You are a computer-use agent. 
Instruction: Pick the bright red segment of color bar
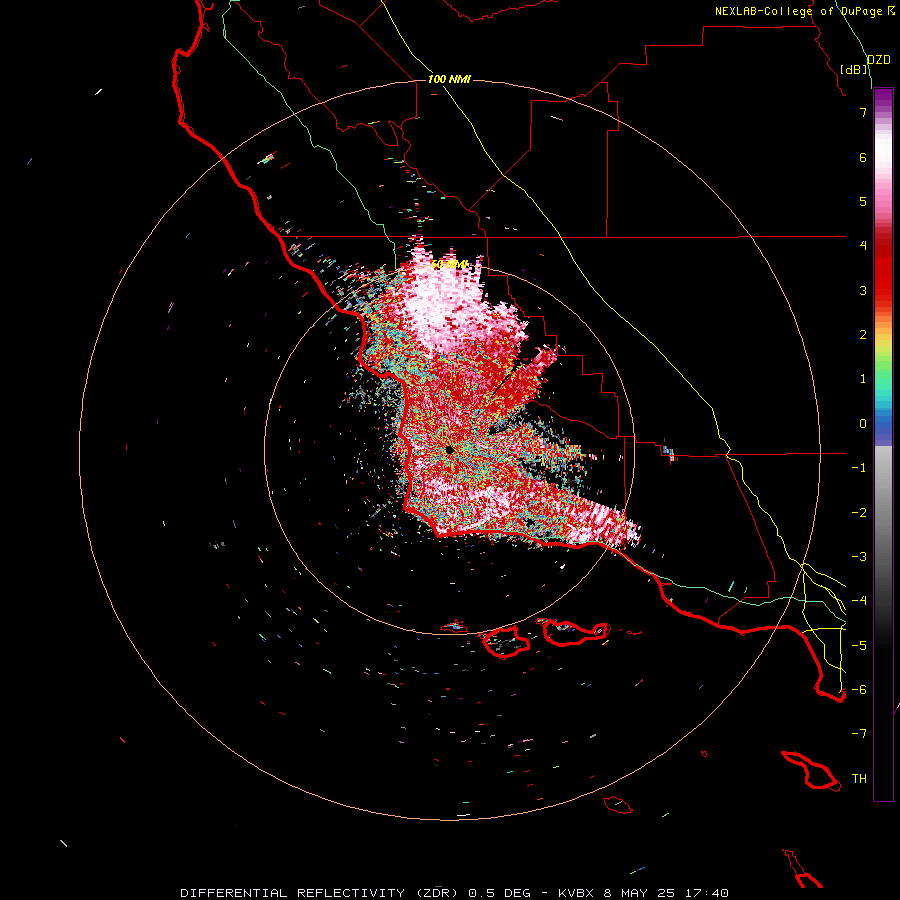pos(883,276)
